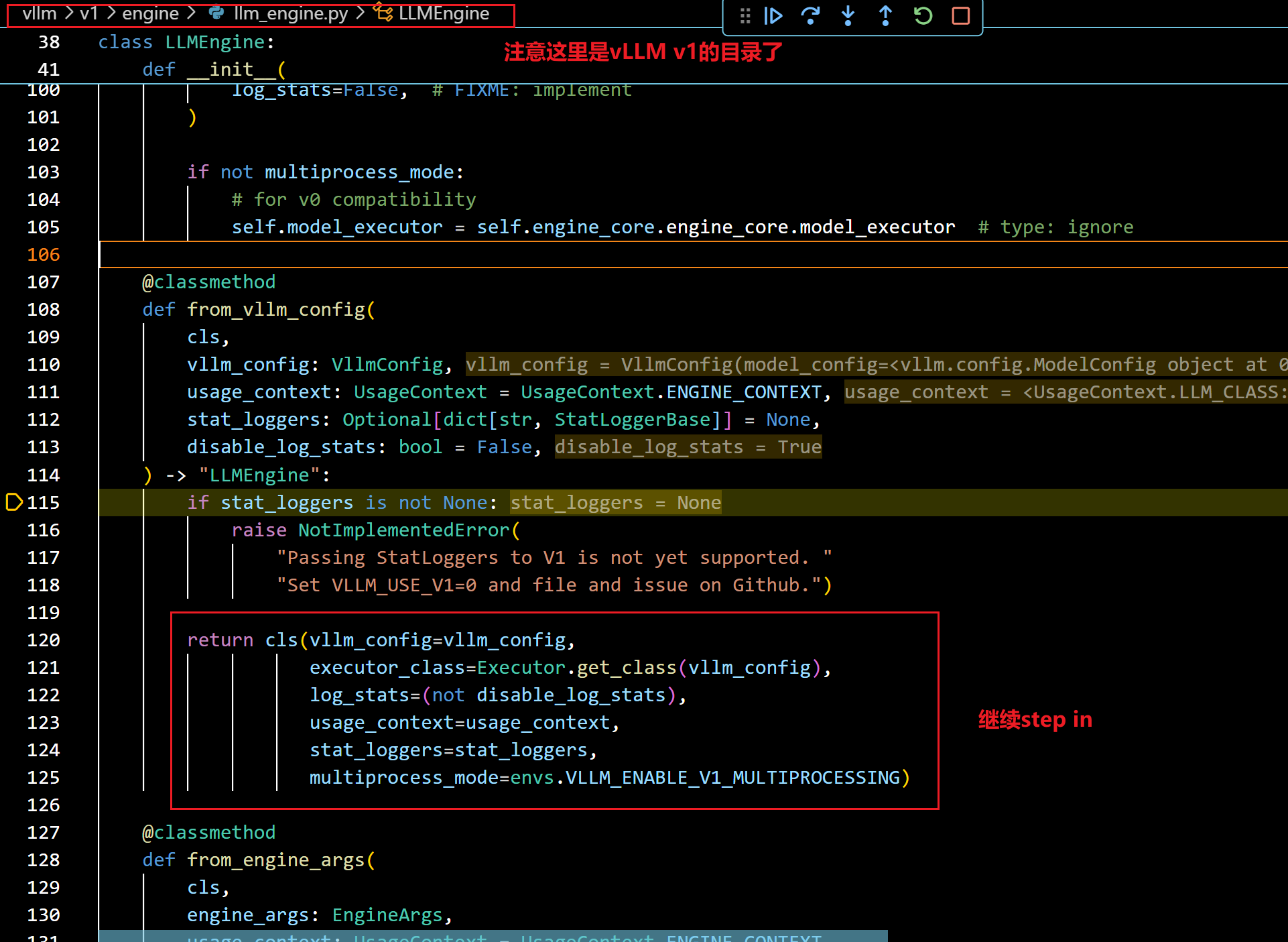Click Continue in the debug toolbar
This screenshot has width=1288, height=942.
[773, 15]
